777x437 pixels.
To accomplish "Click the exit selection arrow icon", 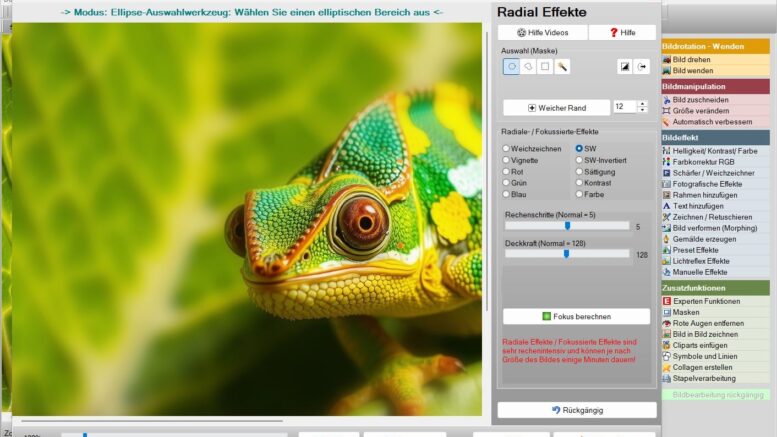I will (642, 67).
